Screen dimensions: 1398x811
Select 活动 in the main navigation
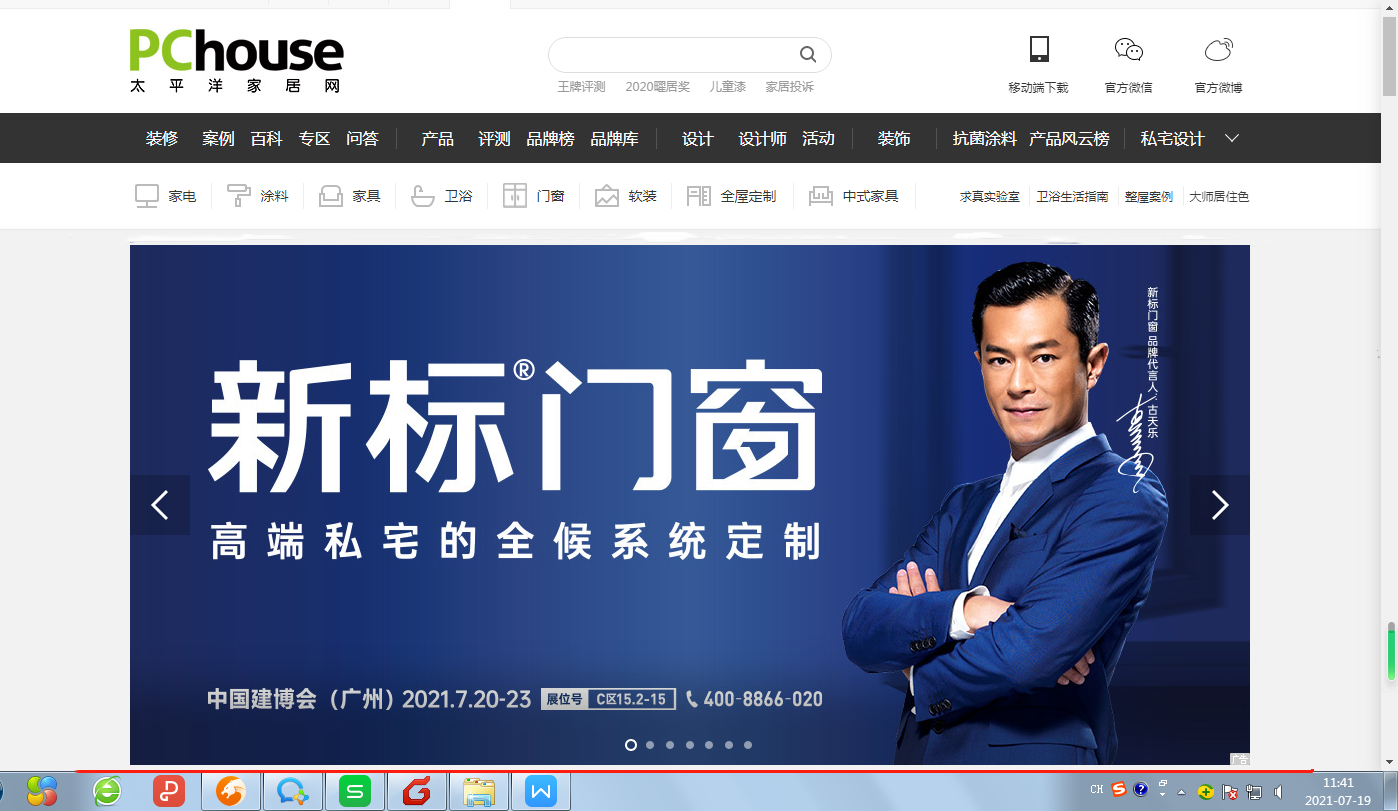818,139
